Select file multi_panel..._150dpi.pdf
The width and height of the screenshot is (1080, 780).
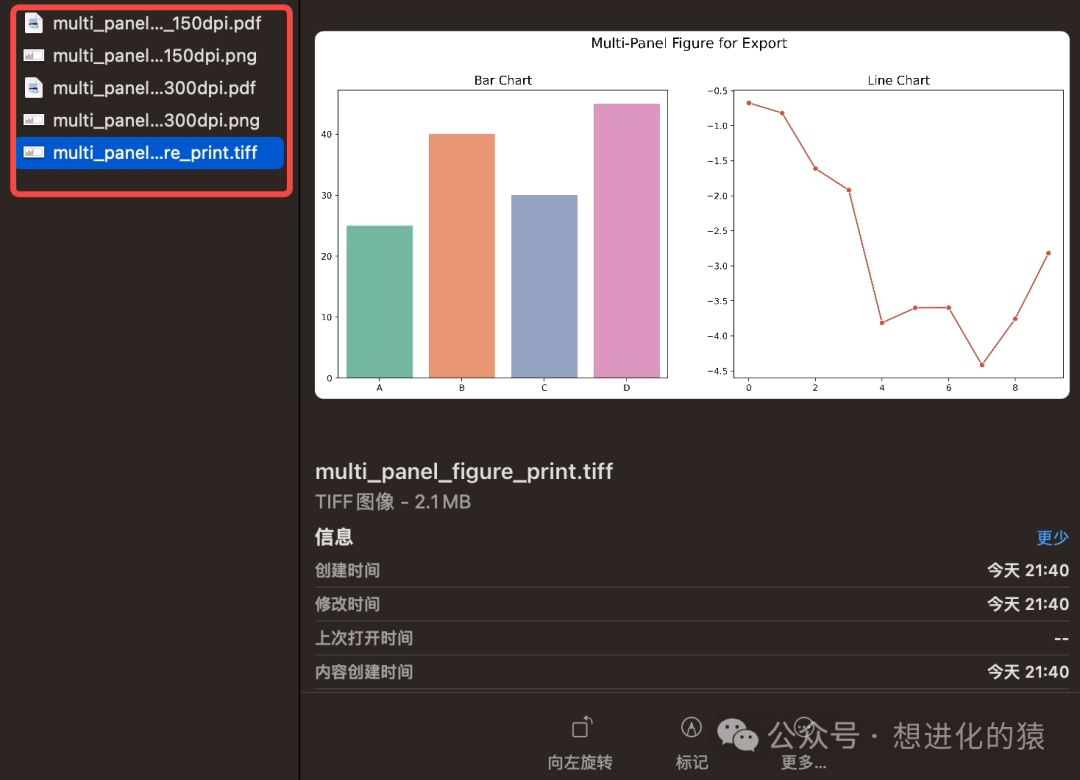pos(150,23)
